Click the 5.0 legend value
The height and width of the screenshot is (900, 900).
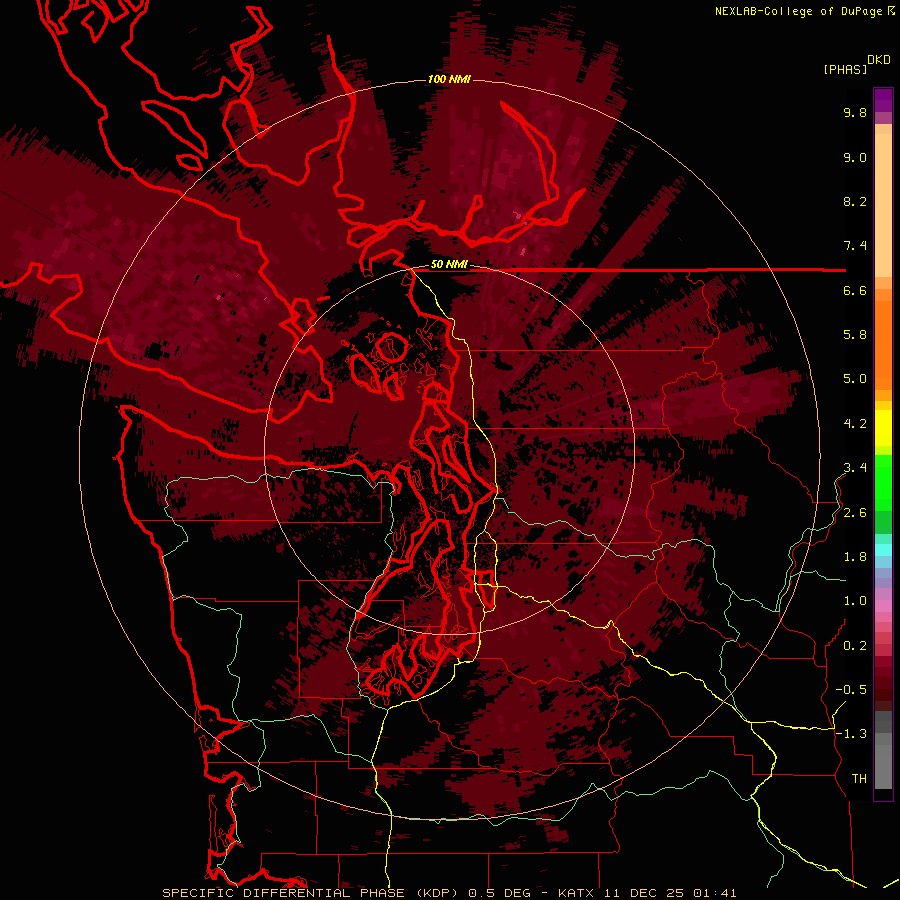point(855,379)
